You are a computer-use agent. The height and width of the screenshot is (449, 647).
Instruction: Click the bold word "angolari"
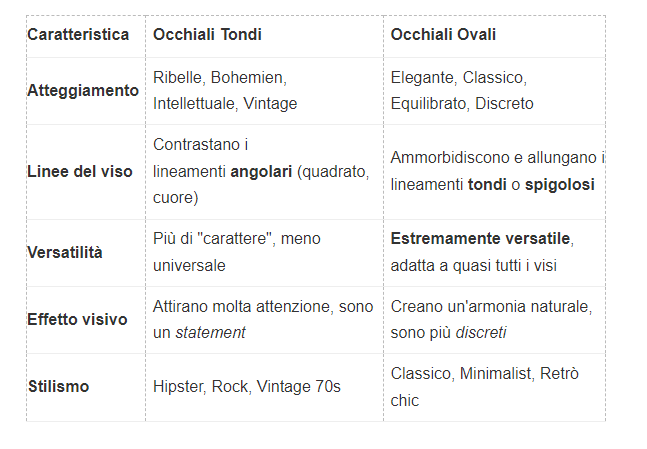(x=262, y=171)
